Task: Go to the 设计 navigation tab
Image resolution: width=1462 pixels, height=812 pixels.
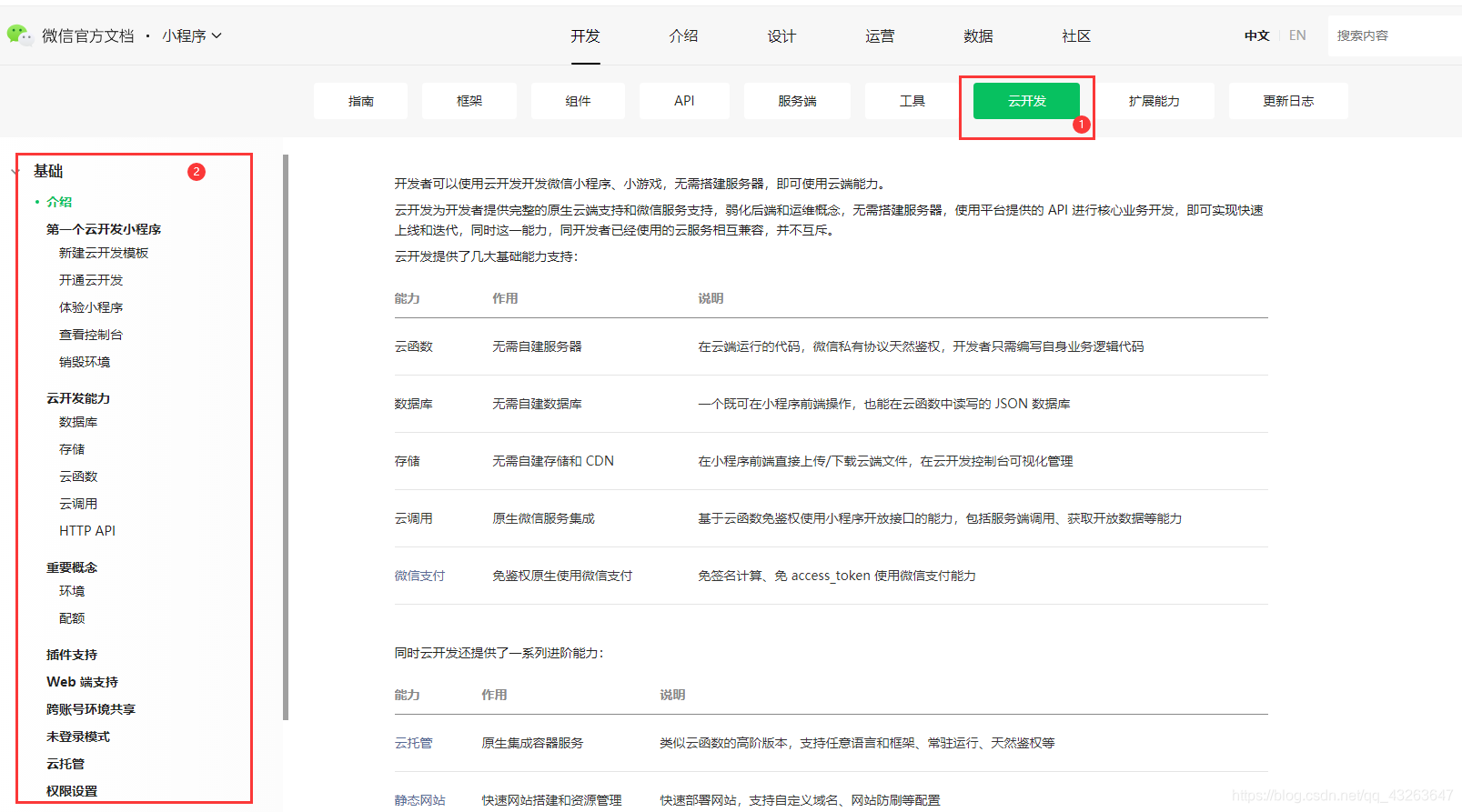Action: [781, 35]
